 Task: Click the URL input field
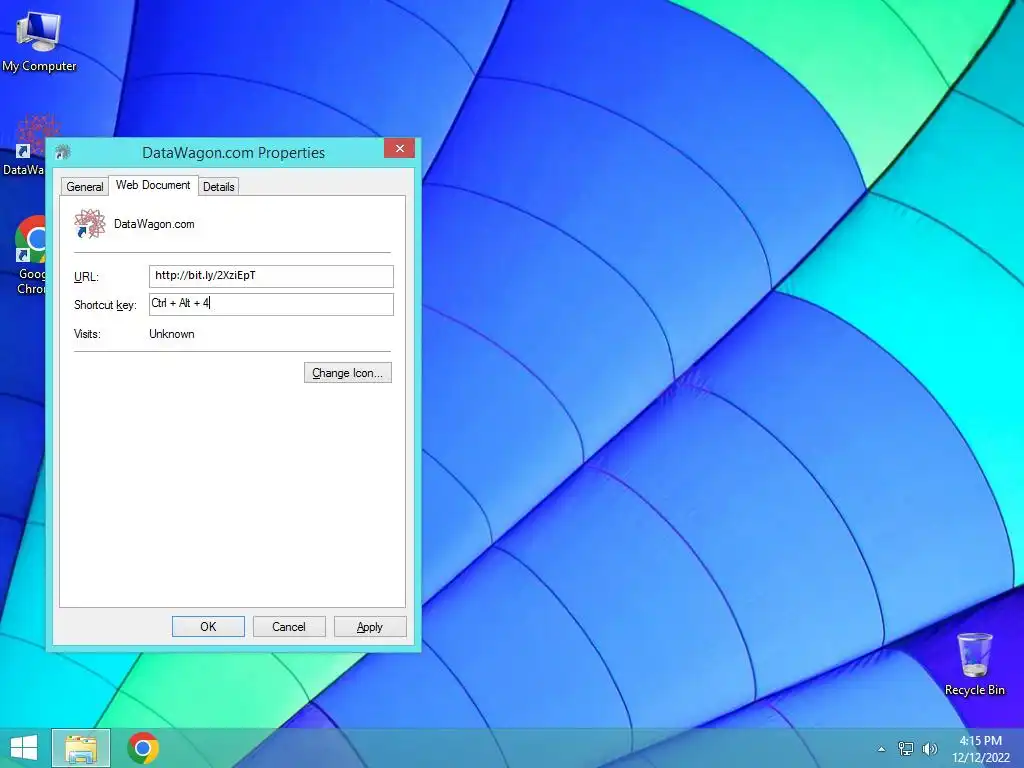point(271,276)
